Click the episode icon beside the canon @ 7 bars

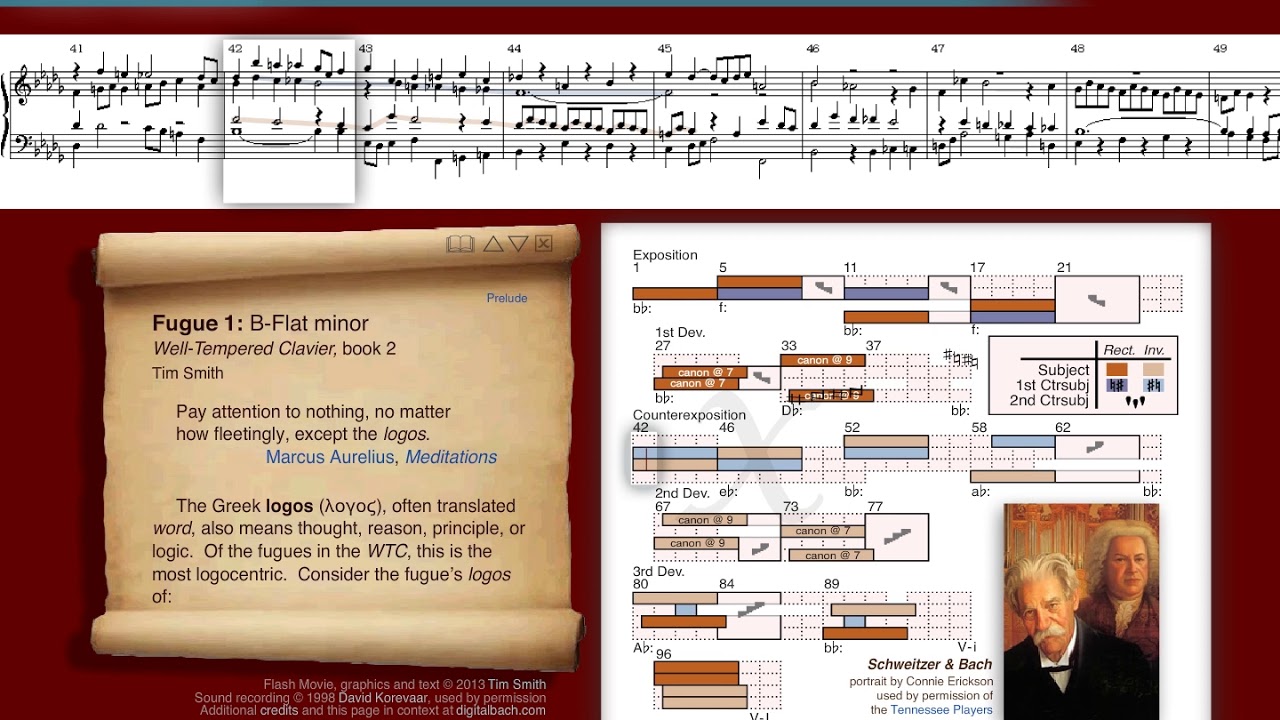click(x=760, y=377)
